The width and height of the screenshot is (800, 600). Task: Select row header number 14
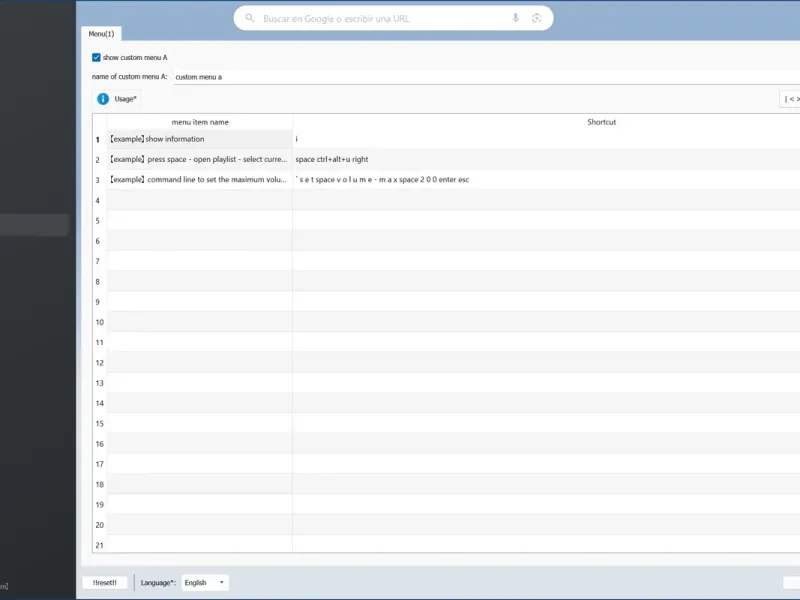tap(100, 403)
